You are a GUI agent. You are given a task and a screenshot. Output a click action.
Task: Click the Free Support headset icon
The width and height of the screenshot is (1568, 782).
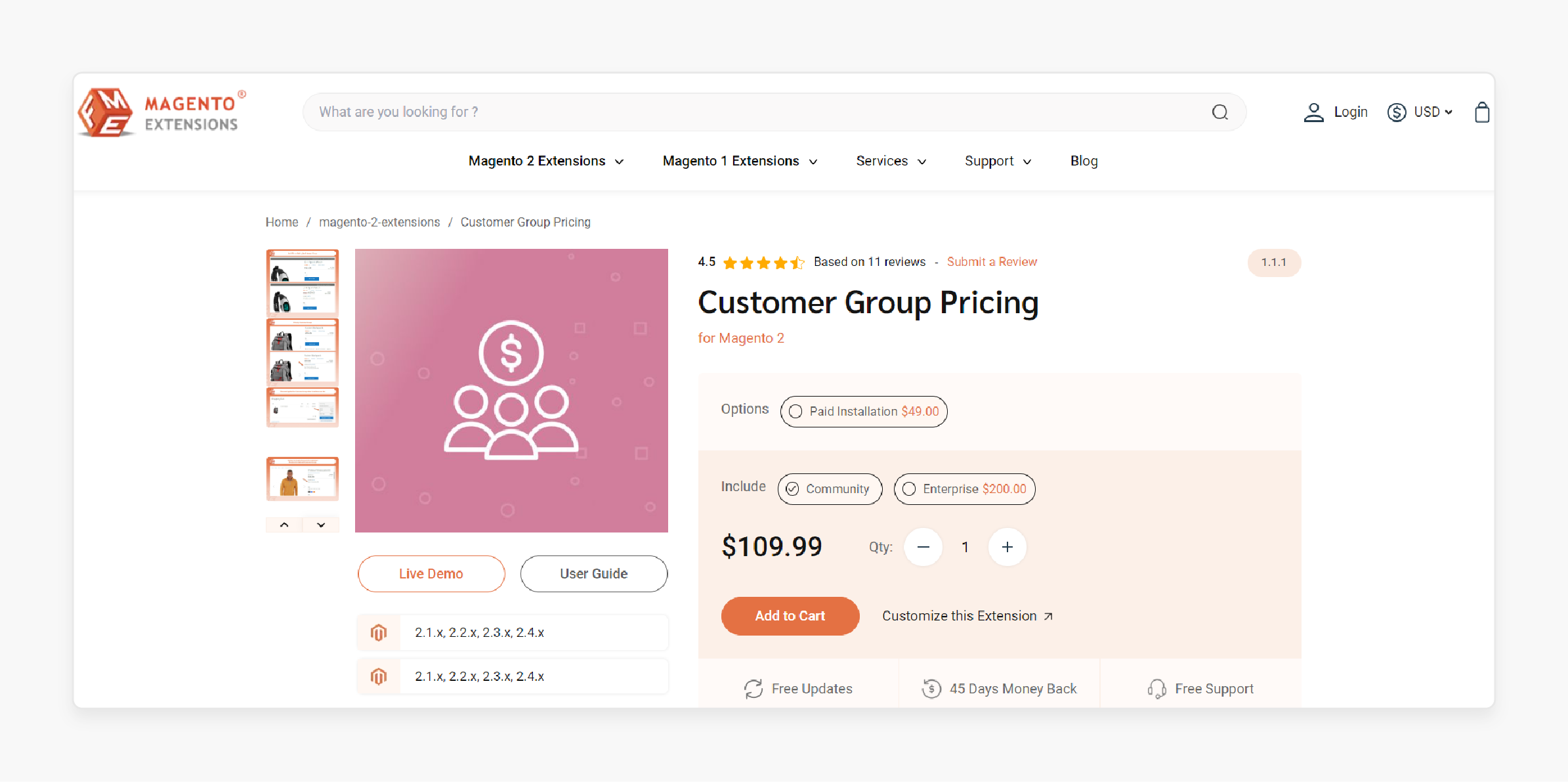[x=1156, y=689]
